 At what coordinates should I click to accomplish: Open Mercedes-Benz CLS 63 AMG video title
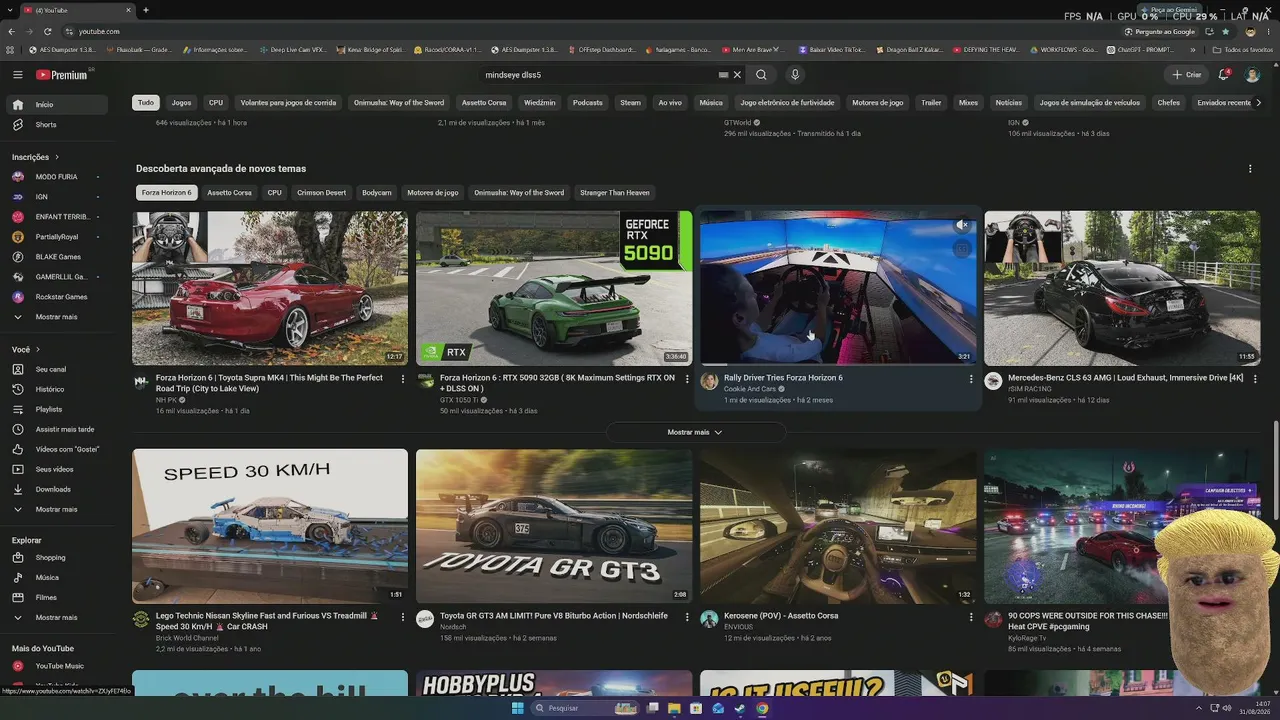(1125, 378)
